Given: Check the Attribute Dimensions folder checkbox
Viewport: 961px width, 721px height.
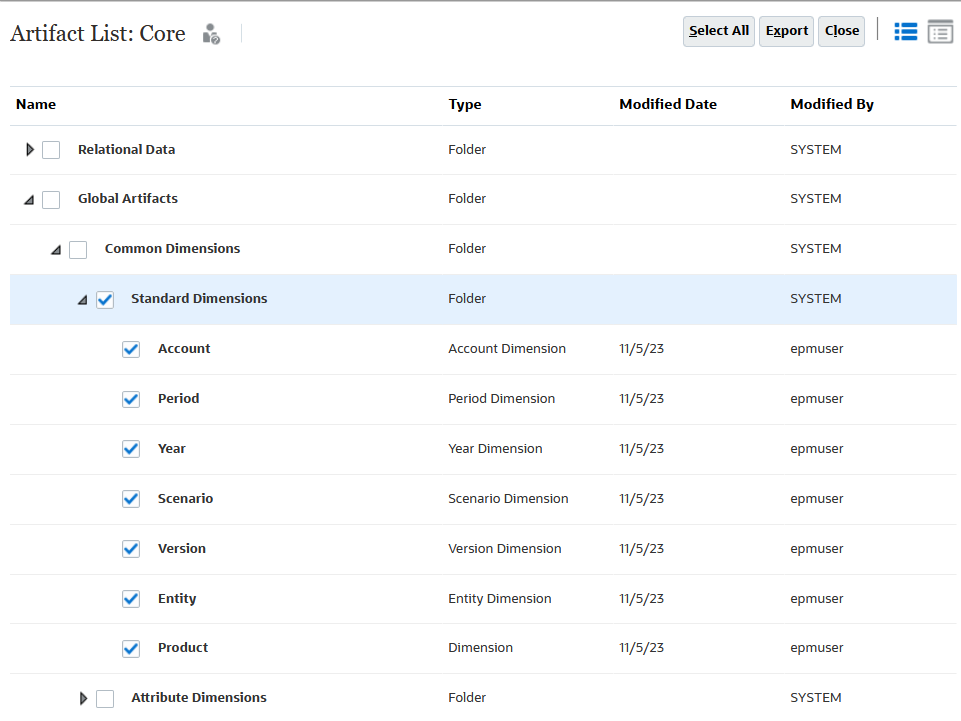Looking at the screenshot, I should coord(105,698).
